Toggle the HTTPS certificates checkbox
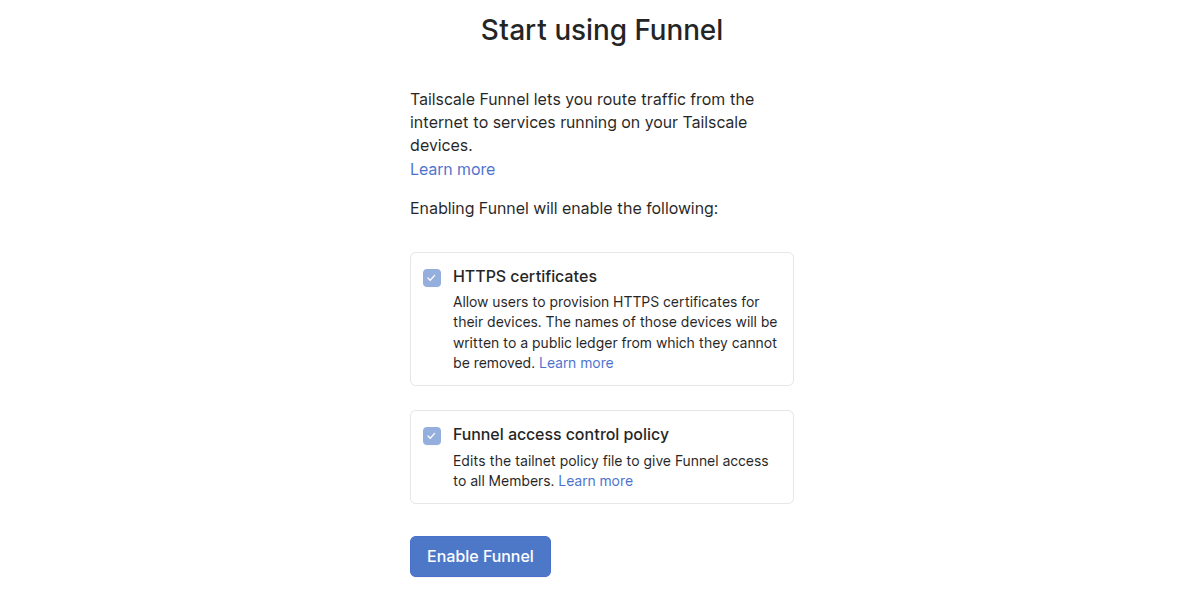The width and height of the screenshot is (1188, 600). pyautogui.click(x=432, y=278)
